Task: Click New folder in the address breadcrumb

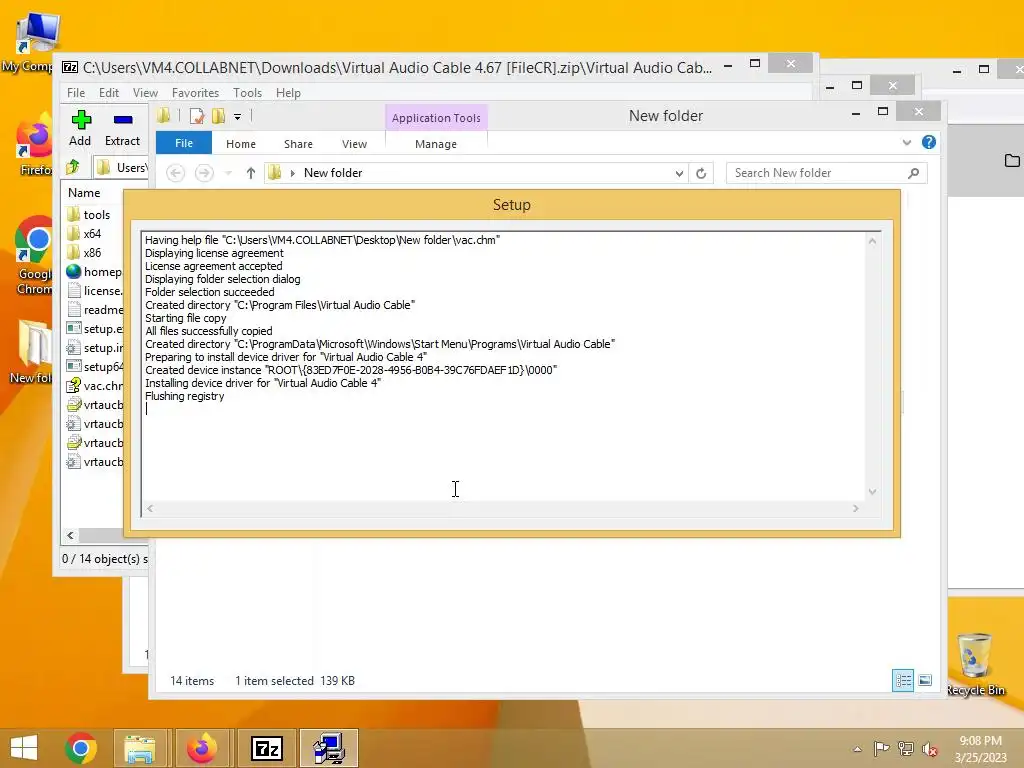Action: click(332, 173)
